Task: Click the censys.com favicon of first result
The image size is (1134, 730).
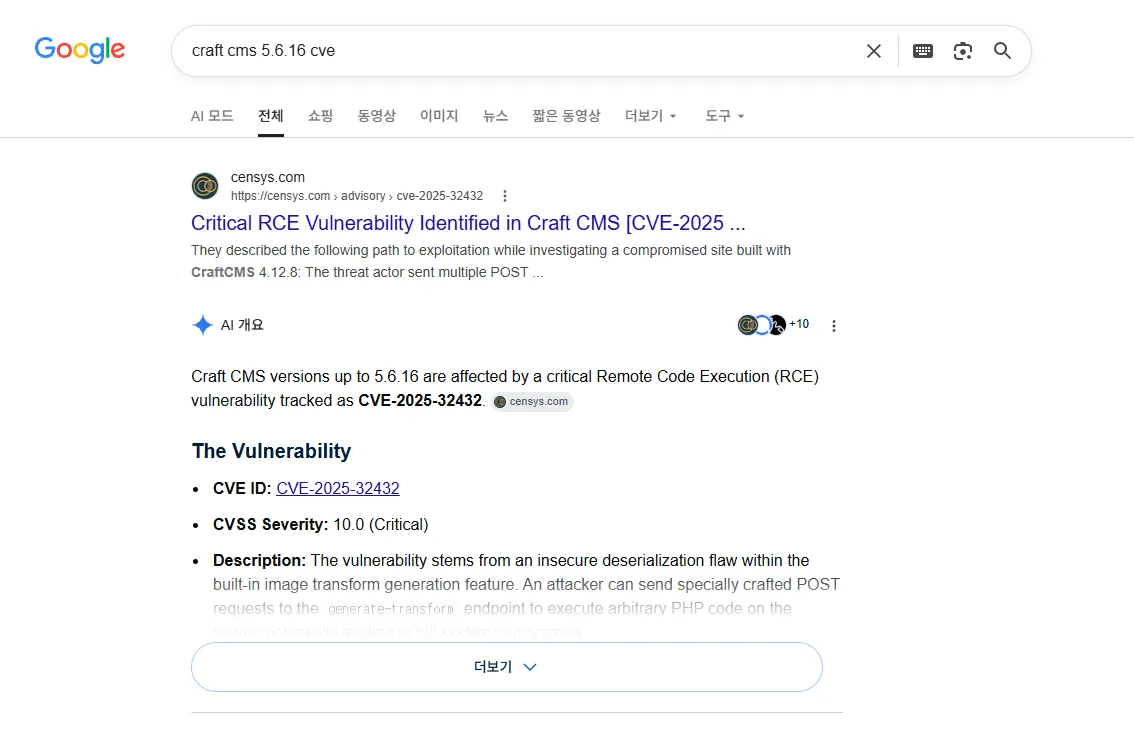Action: click(x=205, y=186)
